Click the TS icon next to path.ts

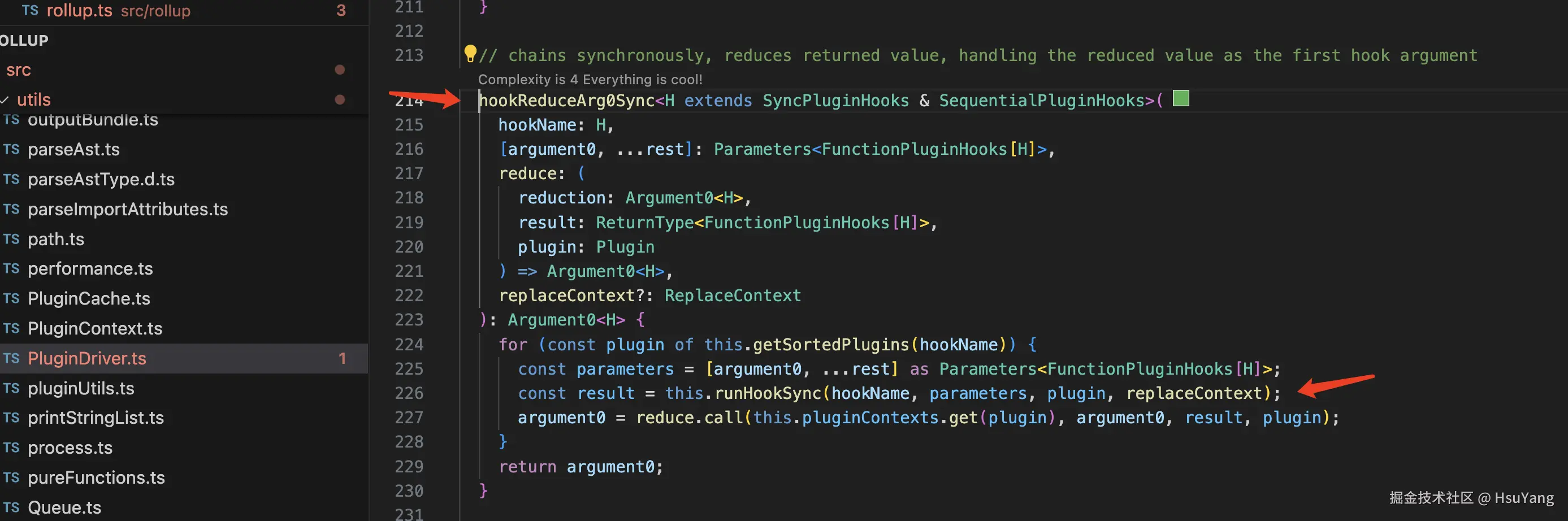tap(11, 238)
